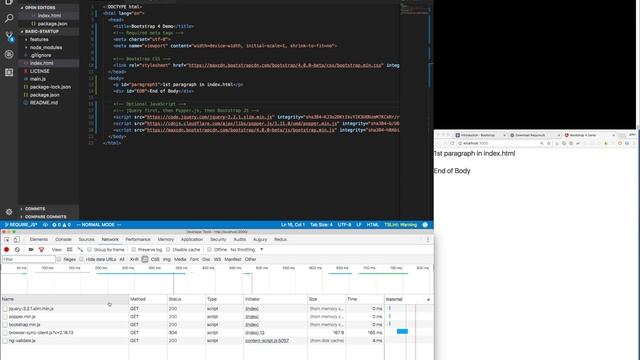Viewport: 640px width, 360px height.
Task: Click the HTML language mode in status bar
Action: [373, 224]
